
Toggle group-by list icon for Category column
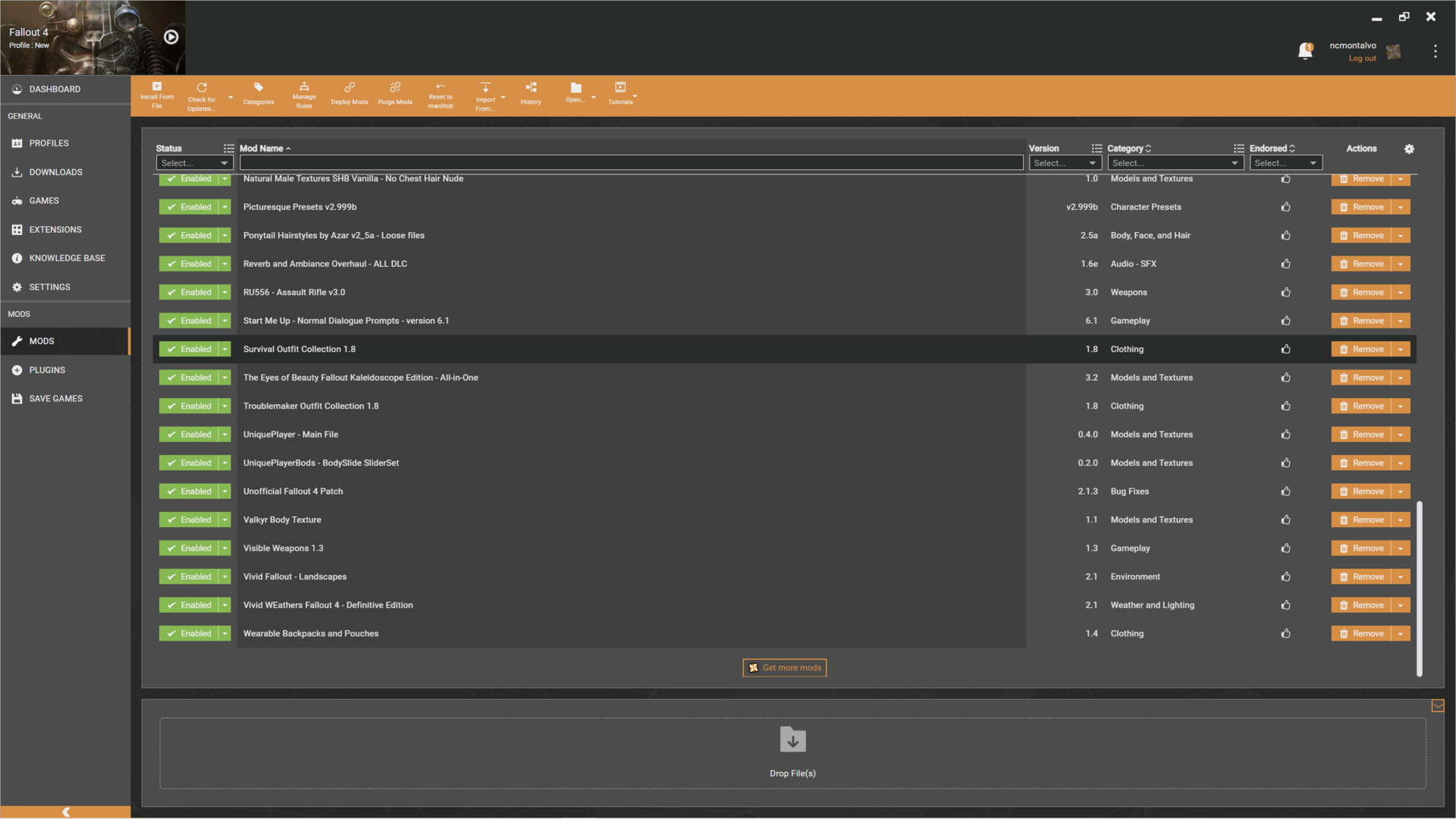(x=1238, y=149)
